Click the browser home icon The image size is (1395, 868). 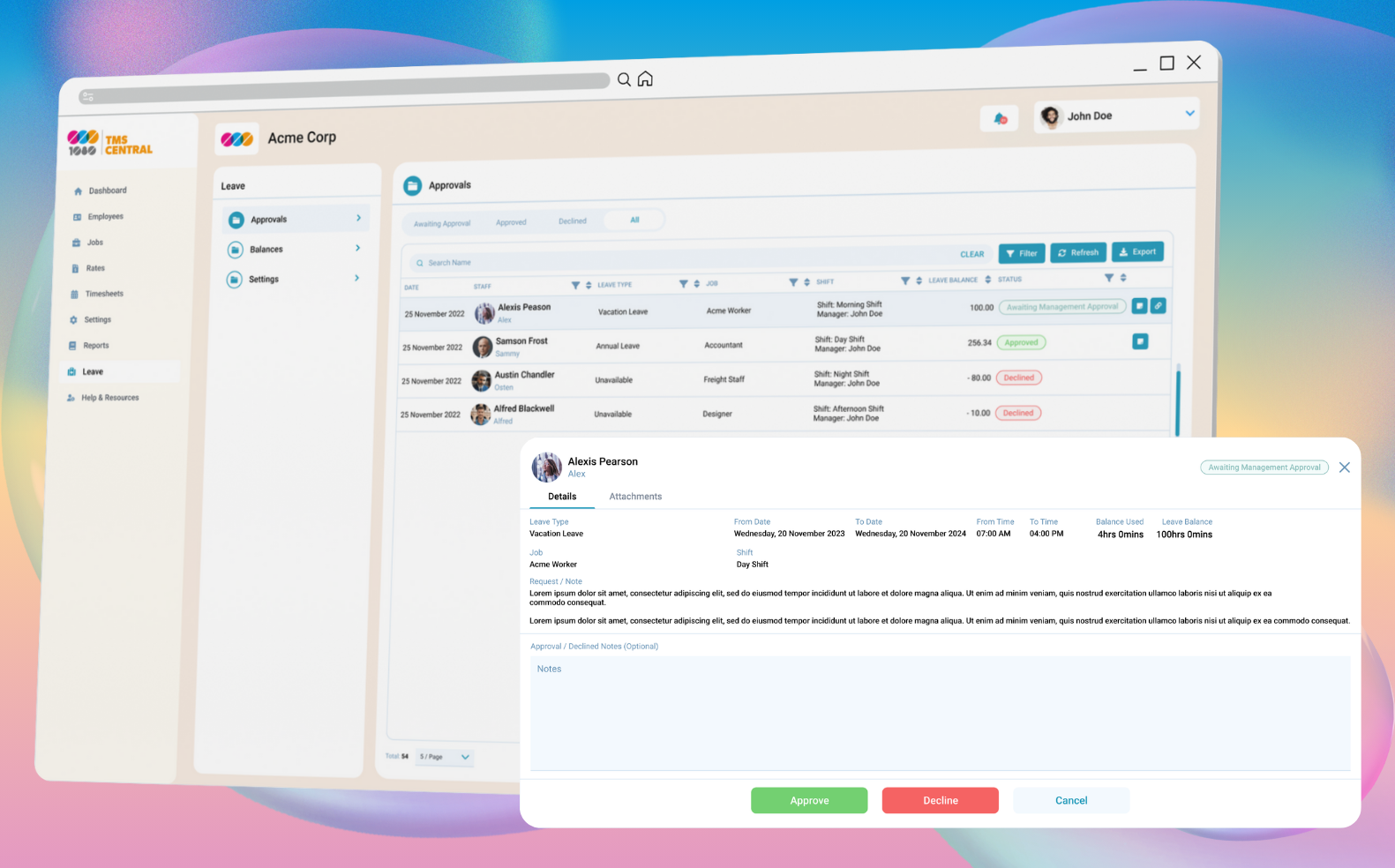click(645, 79)
